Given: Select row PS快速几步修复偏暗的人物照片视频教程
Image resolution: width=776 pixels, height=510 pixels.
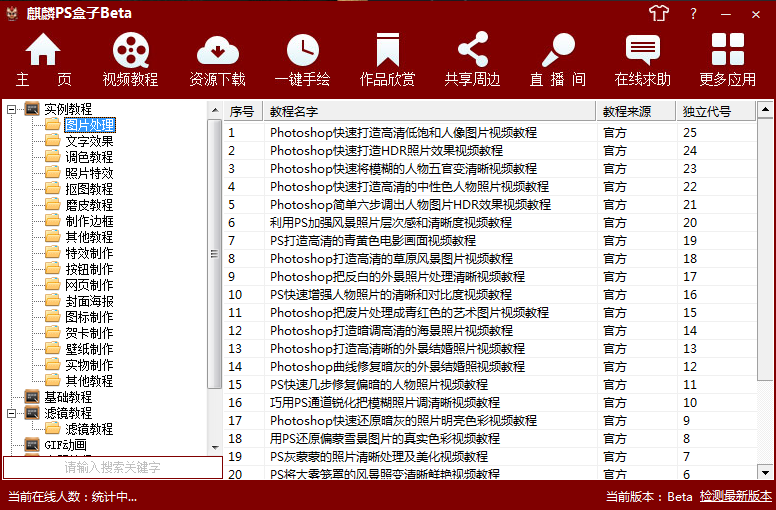Looking at the screenshot, I should coord(490,384).
